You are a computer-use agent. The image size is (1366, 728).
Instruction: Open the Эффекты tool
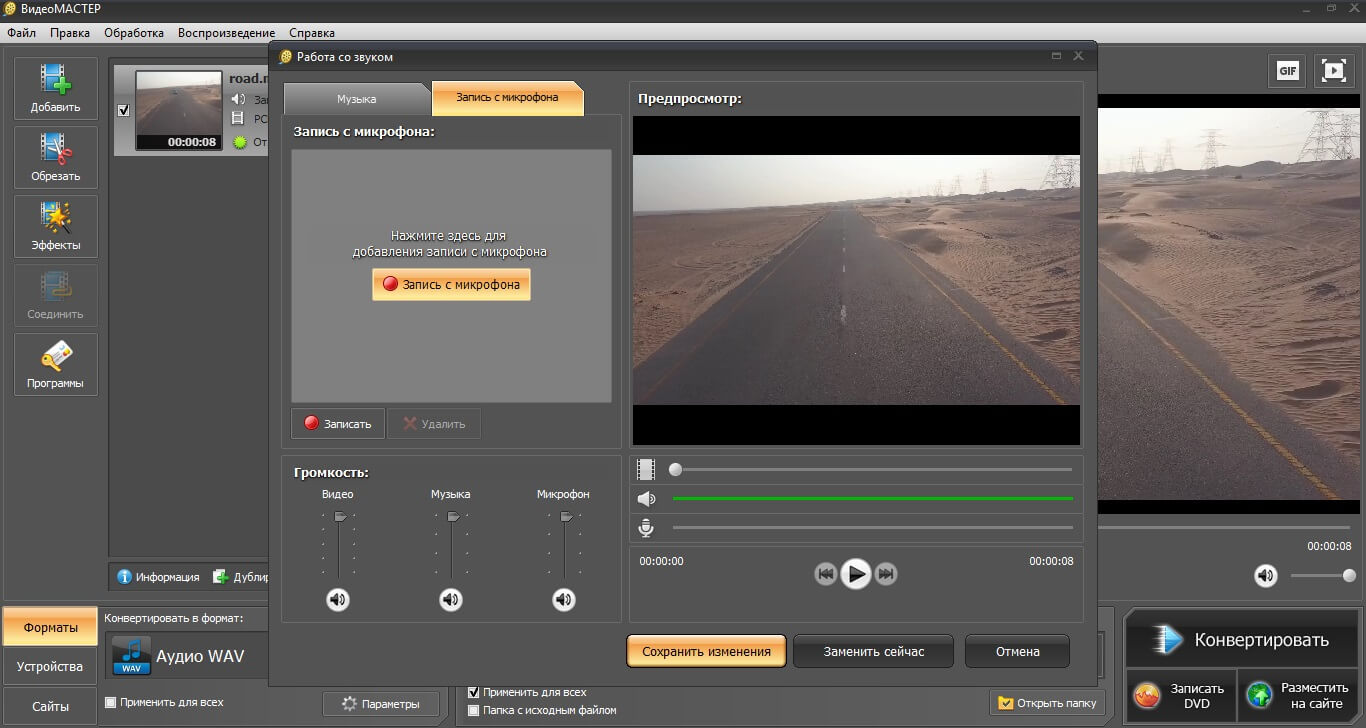pos(56,226)
